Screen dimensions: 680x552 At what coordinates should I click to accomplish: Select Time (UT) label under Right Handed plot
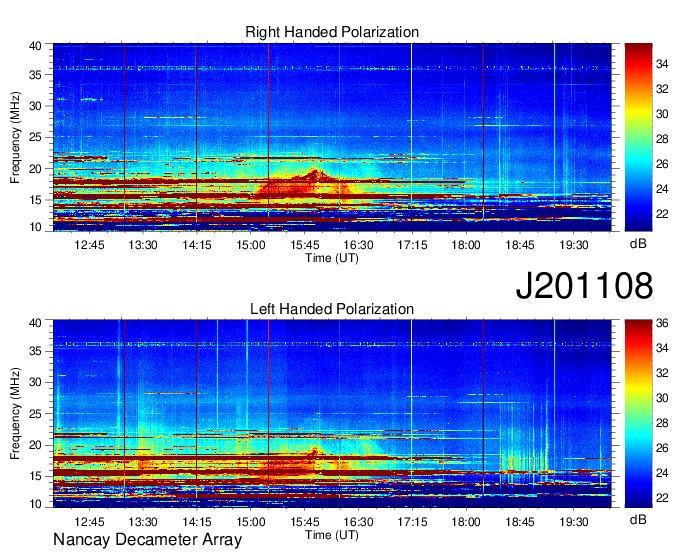[x=332, y=258]
